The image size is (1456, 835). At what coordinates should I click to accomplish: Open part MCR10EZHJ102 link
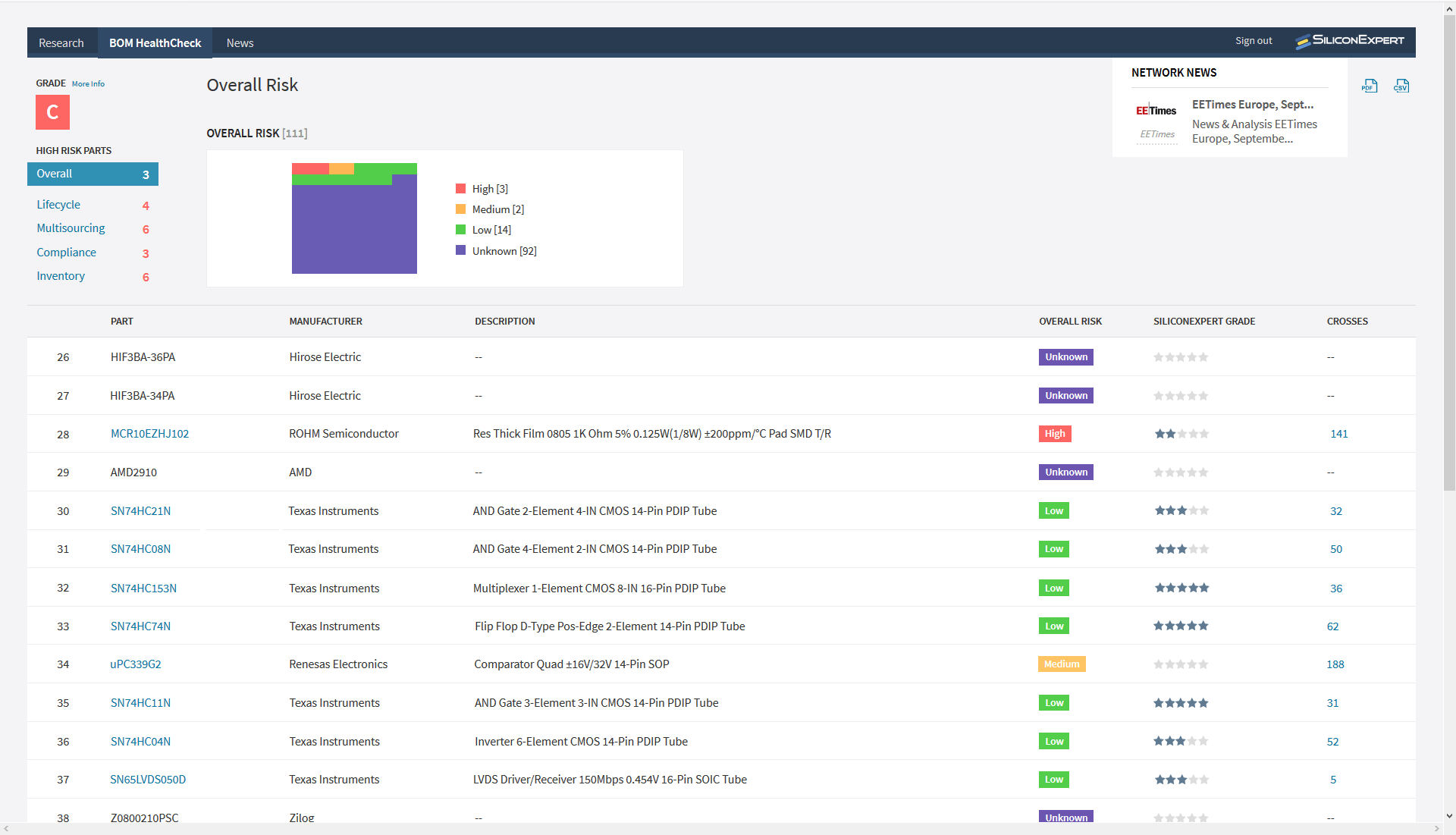click(x=149, y=434)
